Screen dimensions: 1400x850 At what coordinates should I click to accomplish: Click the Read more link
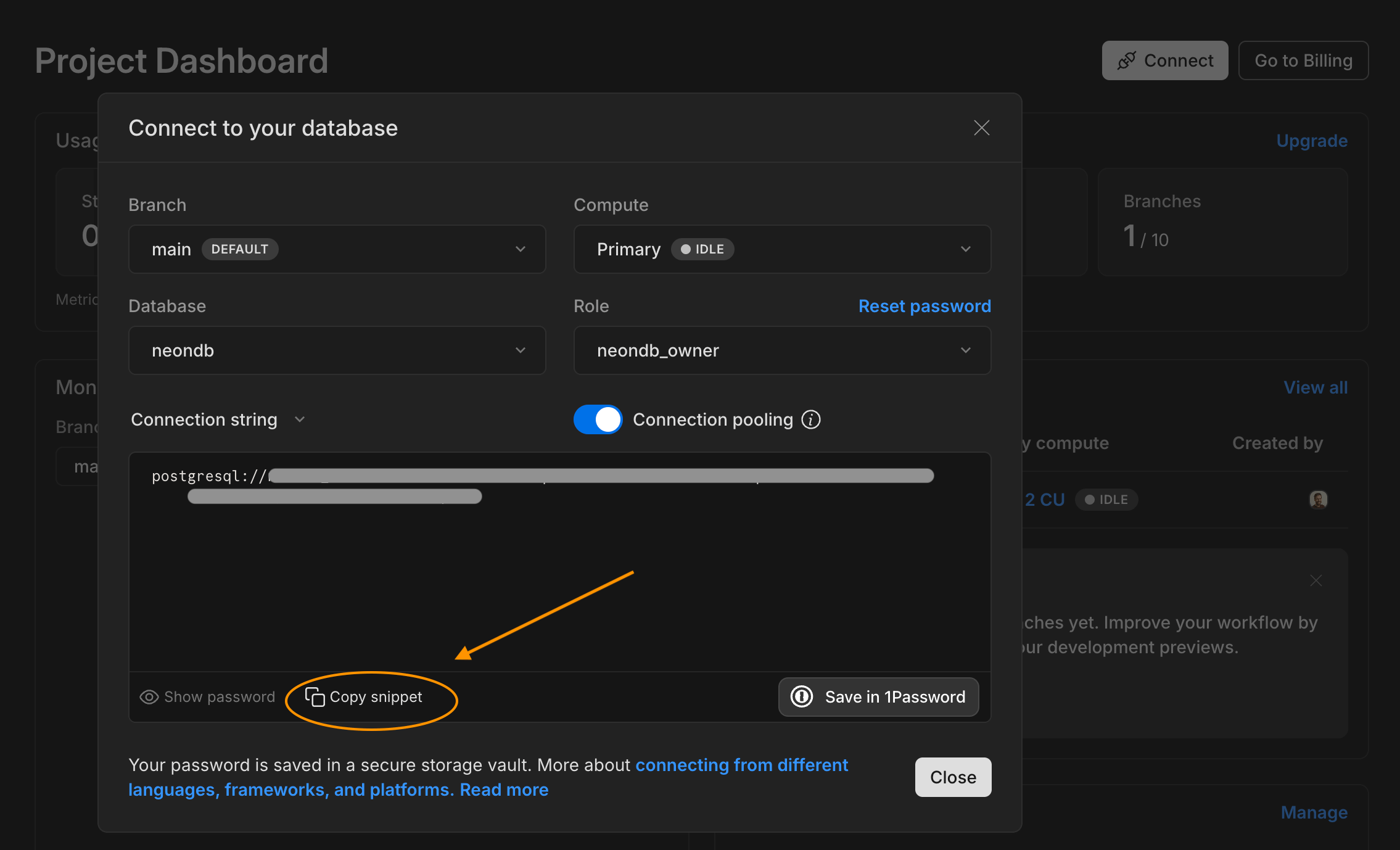[x=504, y=790]
